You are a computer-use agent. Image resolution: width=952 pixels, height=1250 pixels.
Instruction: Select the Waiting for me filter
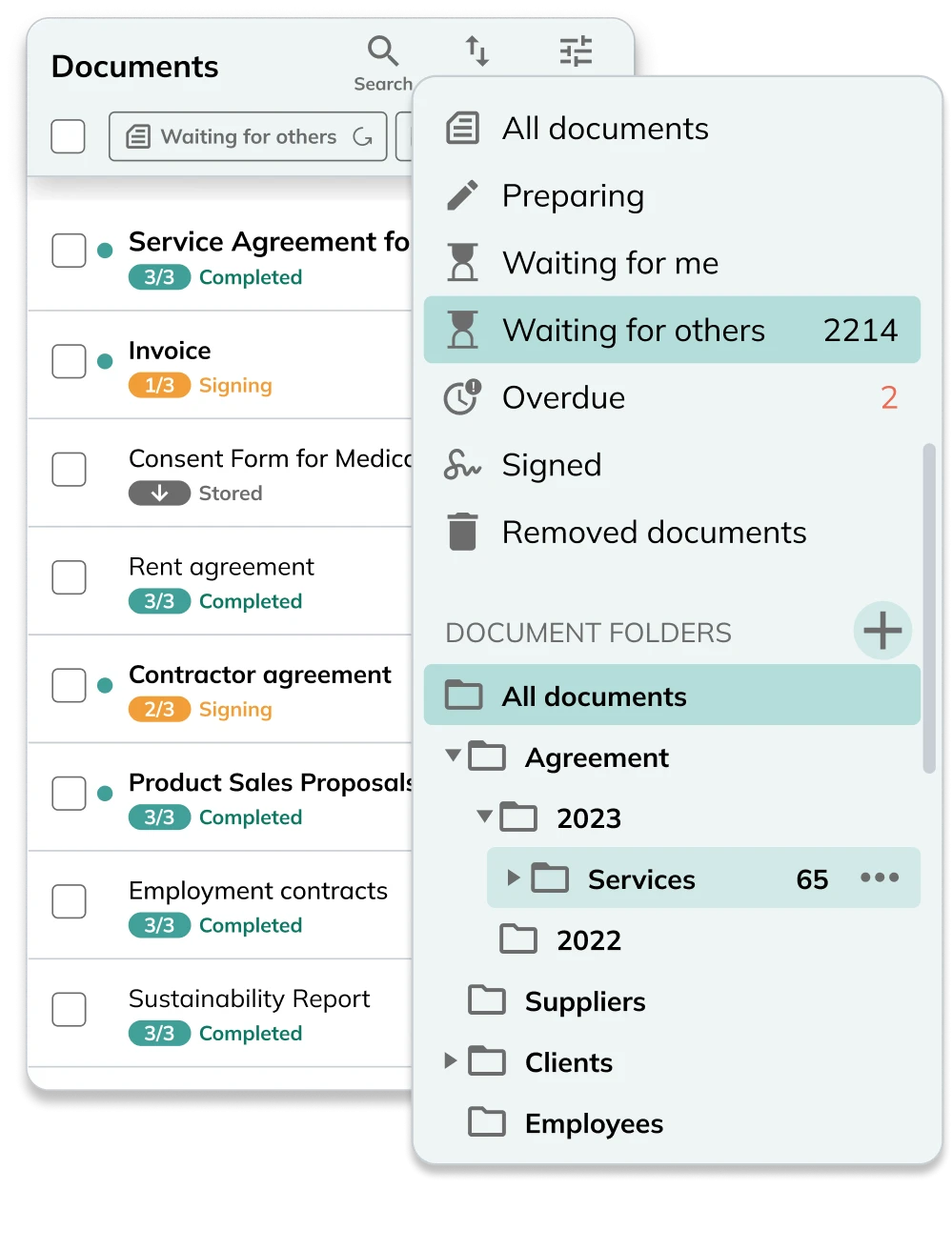point(610,263)
